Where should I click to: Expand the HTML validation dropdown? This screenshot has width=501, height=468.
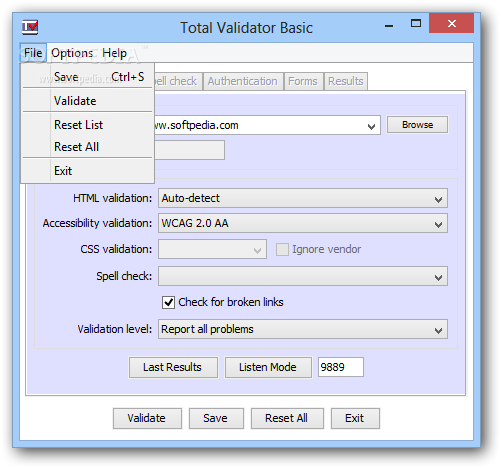click(303, 198)
